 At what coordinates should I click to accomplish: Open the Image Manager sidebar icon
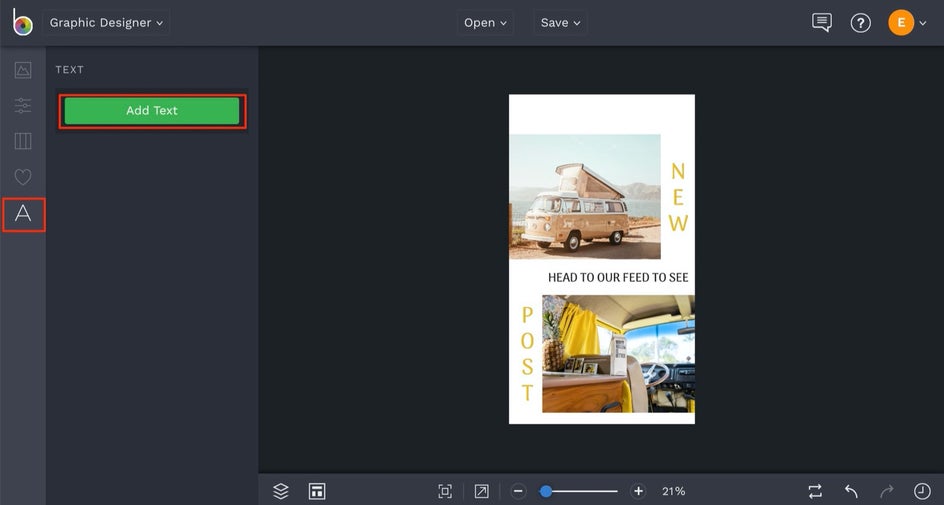pos(23,70)
